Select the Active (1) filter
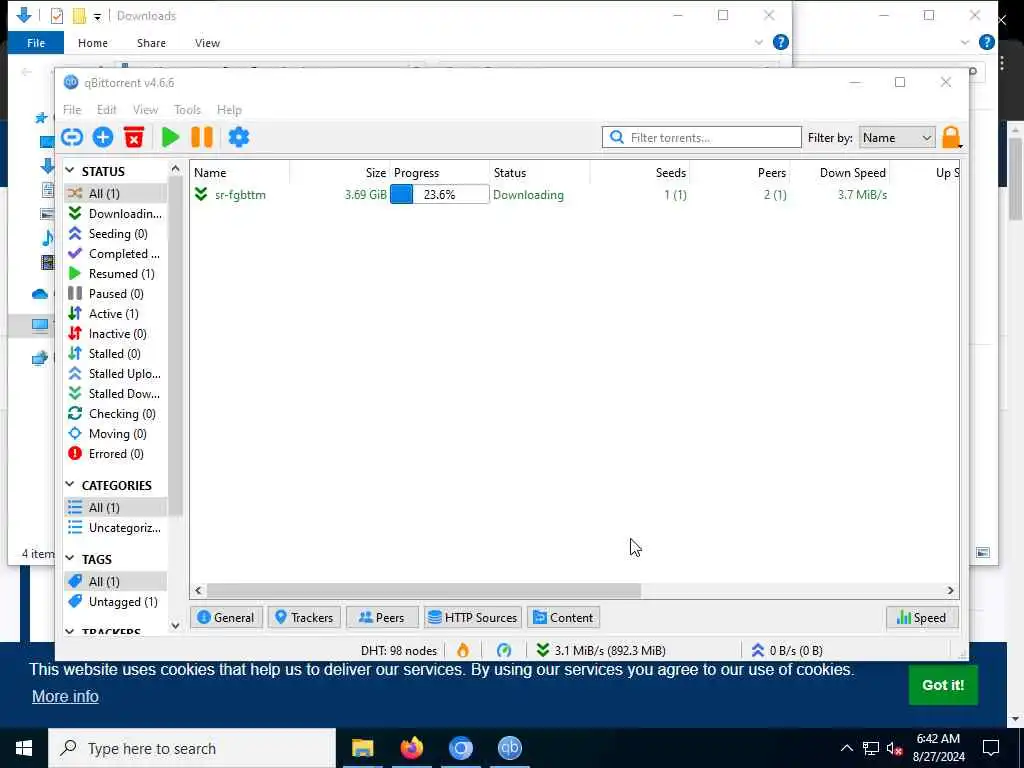Screen dimensions: 1024x768 (116, 313)
